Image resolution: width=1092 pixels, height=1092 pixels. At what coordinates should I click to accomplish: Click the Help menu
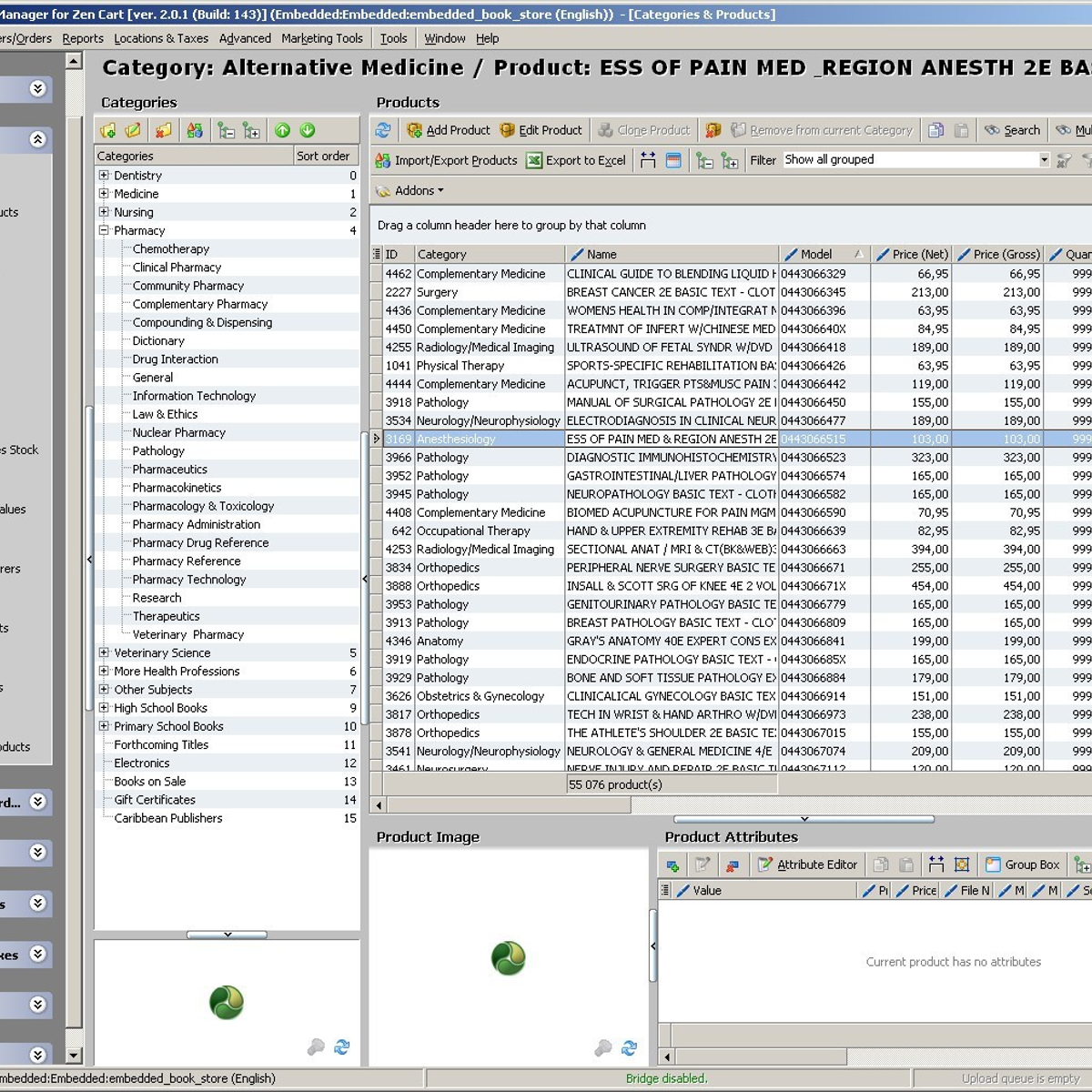coord(488,38)
